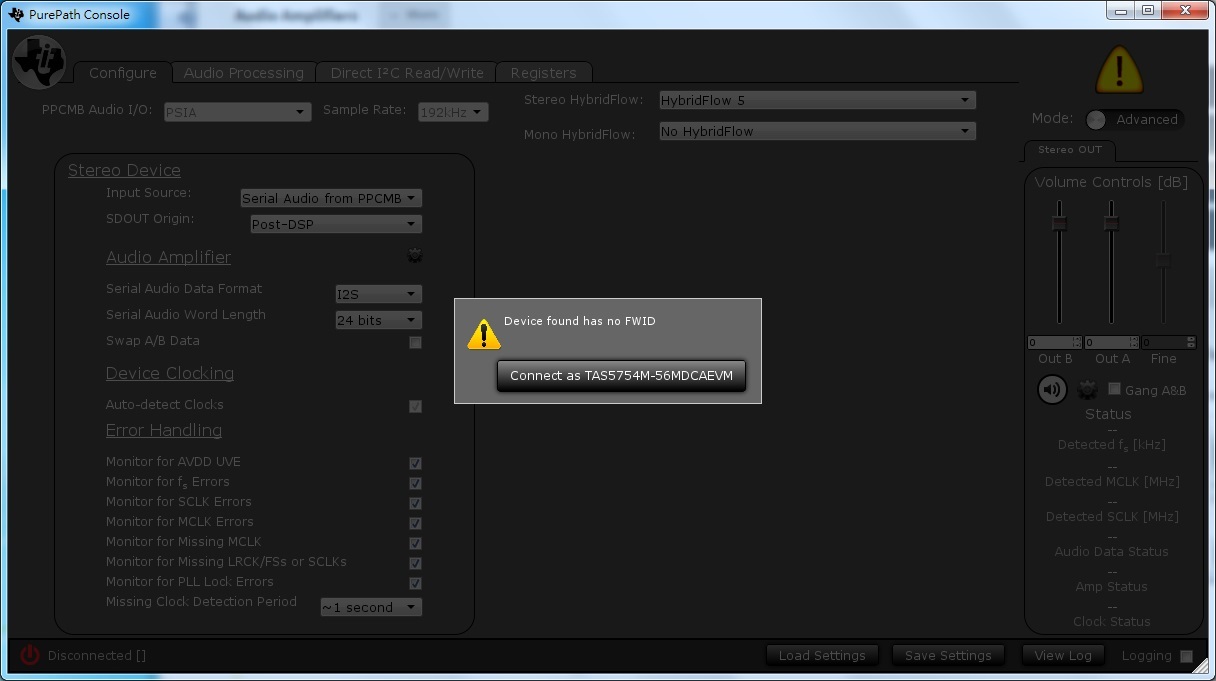Toggle Monitor for AVDD UVE checkbox
Image resolution: width=1216 pixels, height=681 pixels.
(415, 463)
